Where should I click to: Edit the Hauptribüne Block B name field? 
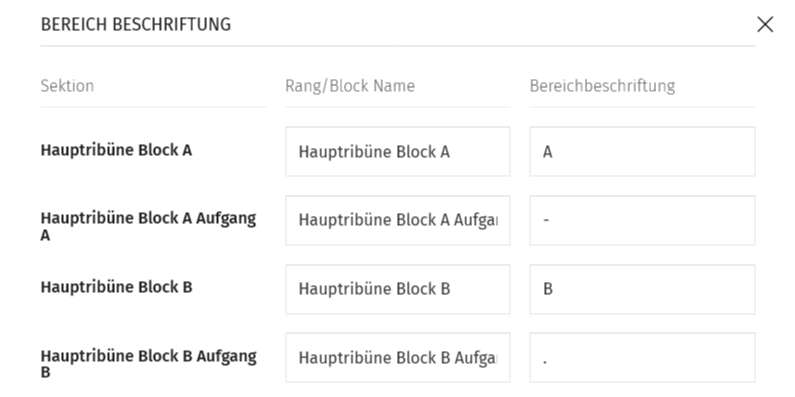(x=398, y=289)
